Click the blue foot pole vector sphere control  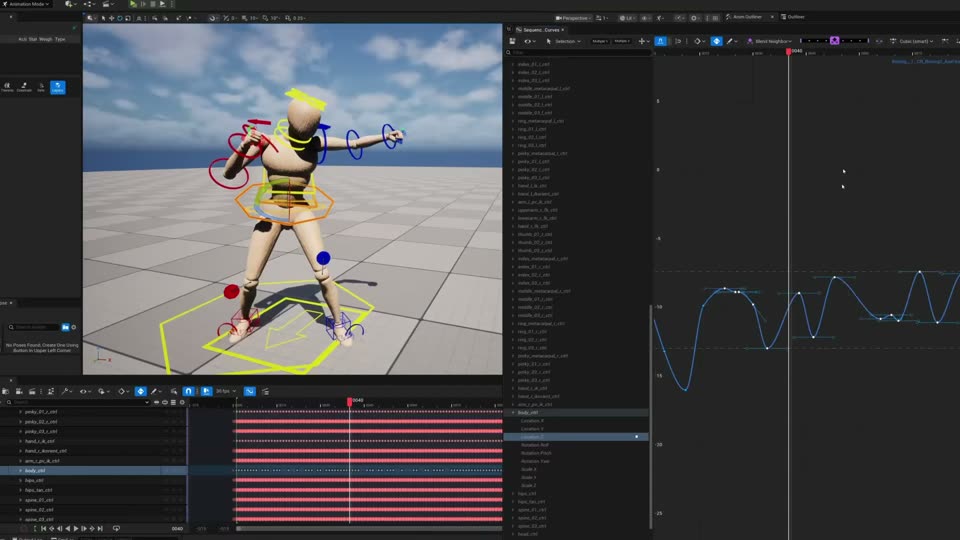(x=323, y=258)
